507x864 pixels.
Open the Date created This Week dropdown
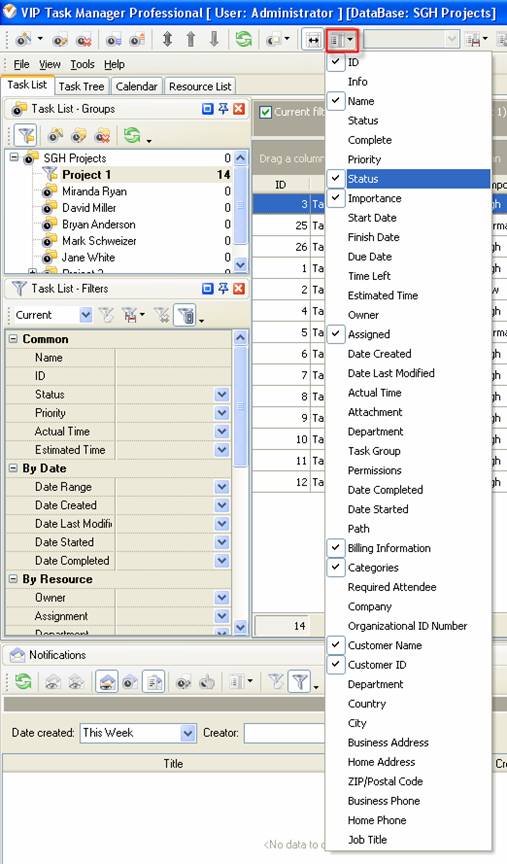coord(188,733)
